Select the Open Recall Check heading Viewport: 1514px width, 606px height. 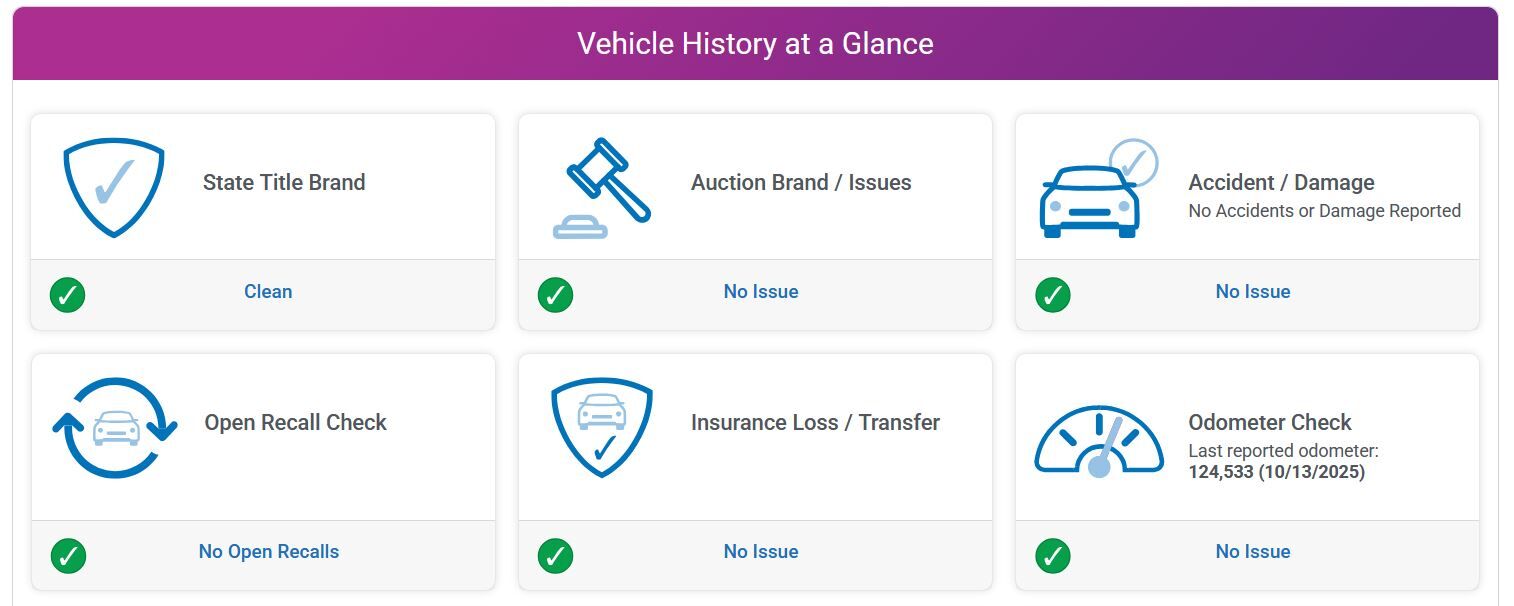click(295, 423)
